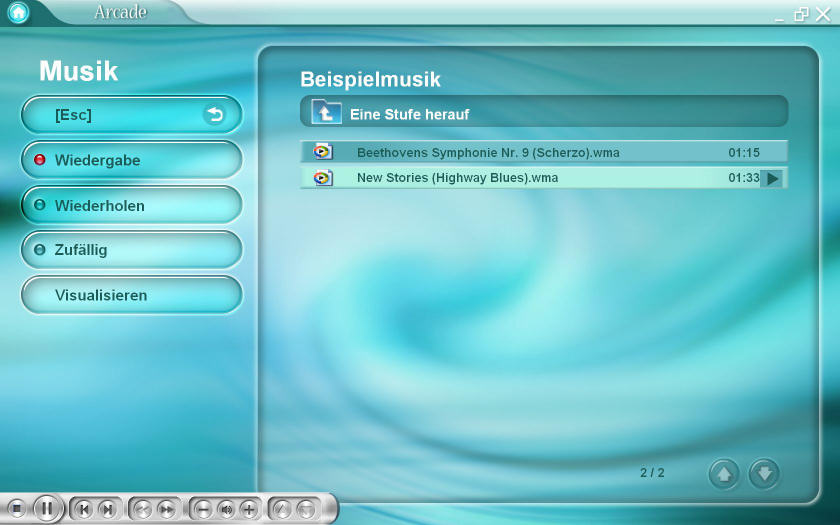Skip to next track
Image resolution: width=840 pixels, height=525 pixels.
pyautogui.click(x=108, y=508)
